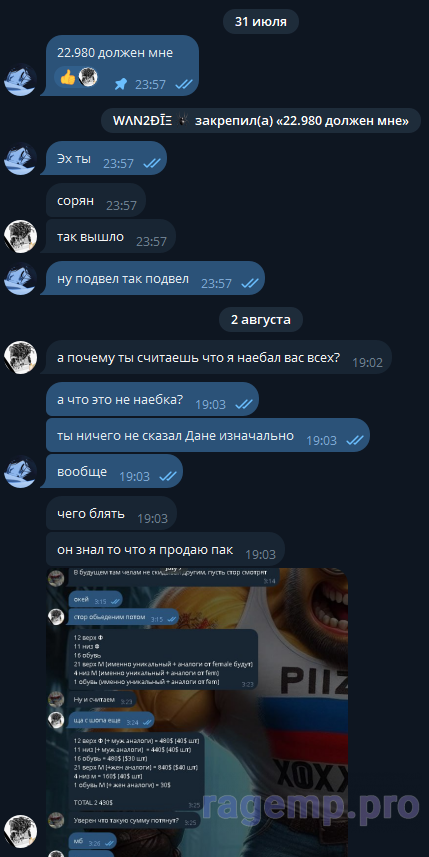The width and height of the screenshot is (429, 857).
Task: Open the avatar beside "а почему ты считаешь" message
Action: [x=21, y=357]
